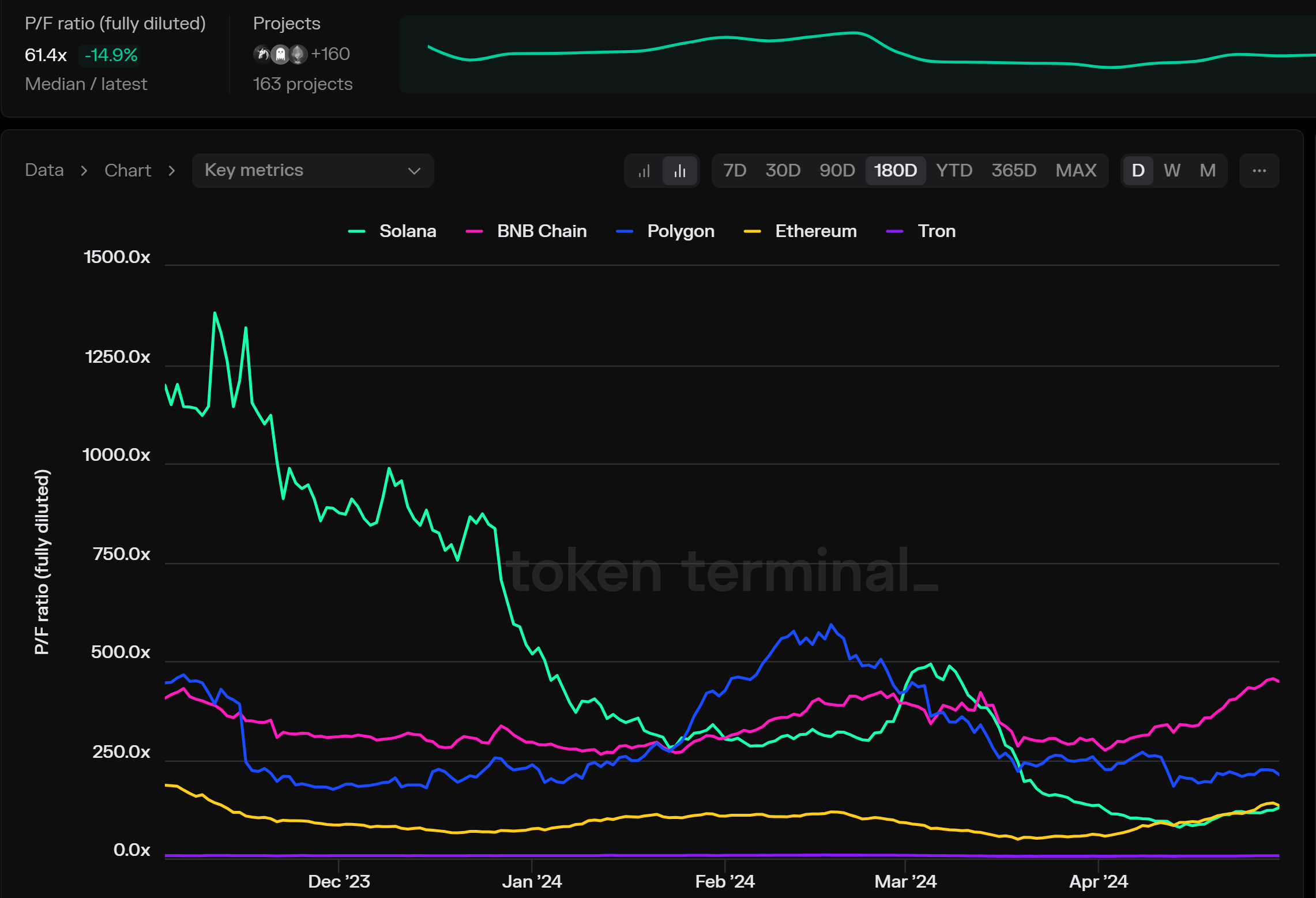1316x898 pixels.
Task: Select the YTD time range tab
Action: point(954,171)
